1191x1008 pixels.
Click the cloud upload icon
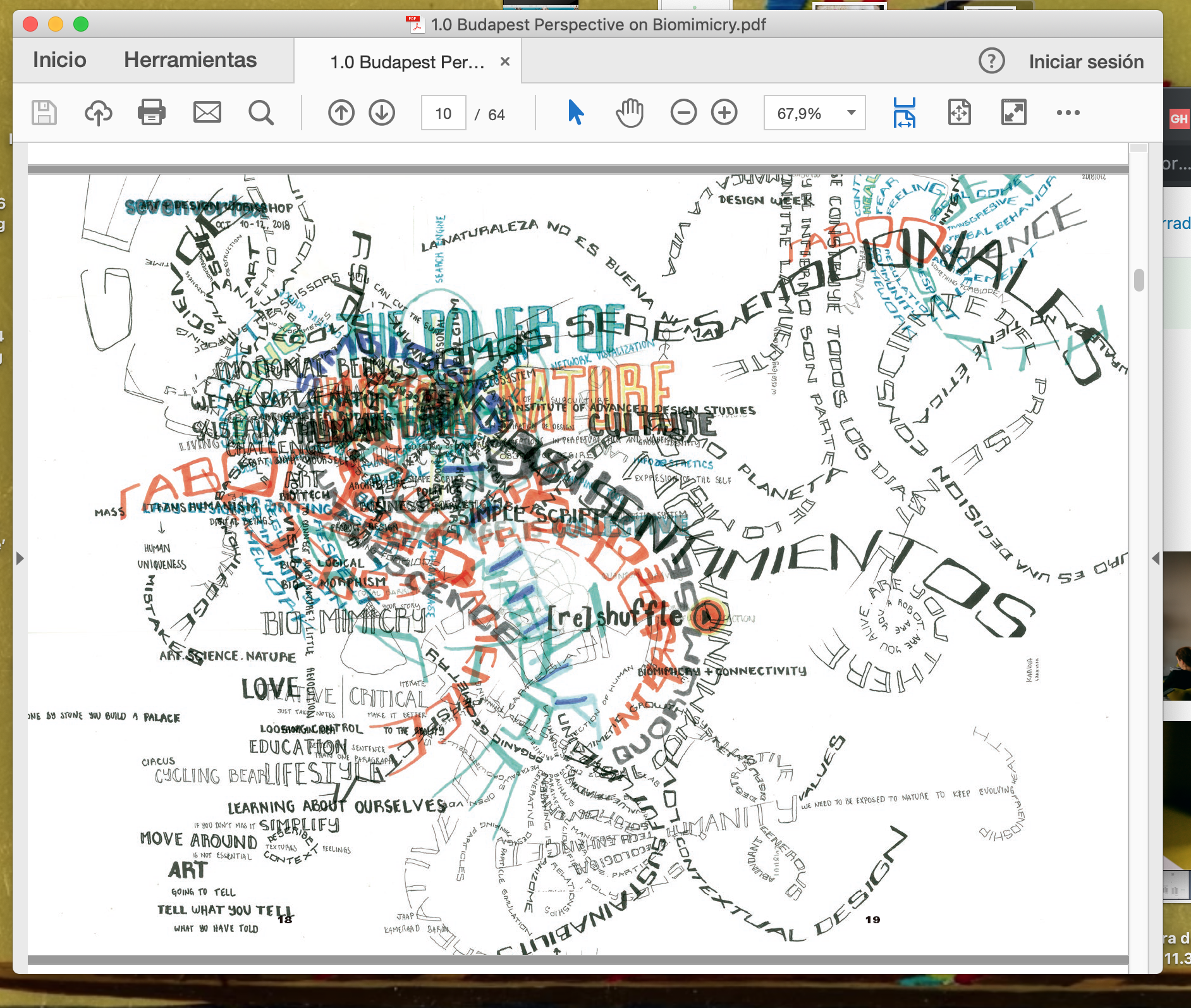click(99, 113)
